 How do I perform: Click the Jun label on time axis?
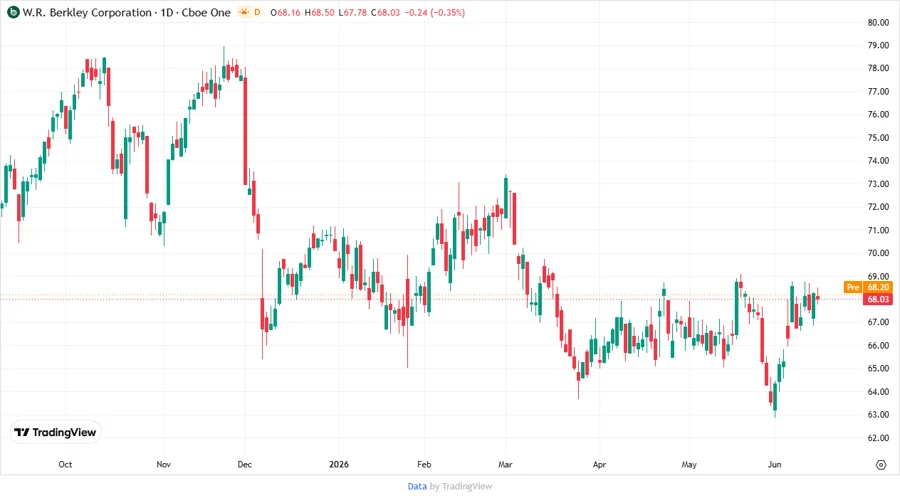(x=774, y=464)
